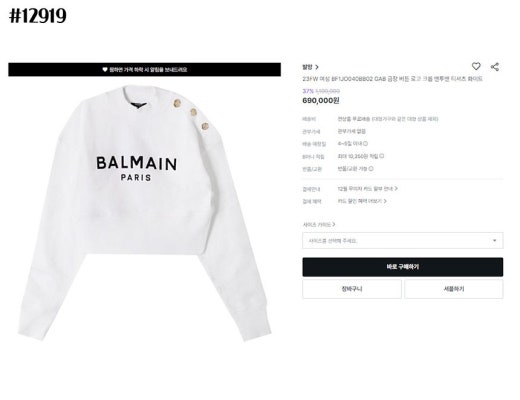Screen dimensions: 520x400
Task: Click the 선물하기 gift button
Action: click(454, 289)
